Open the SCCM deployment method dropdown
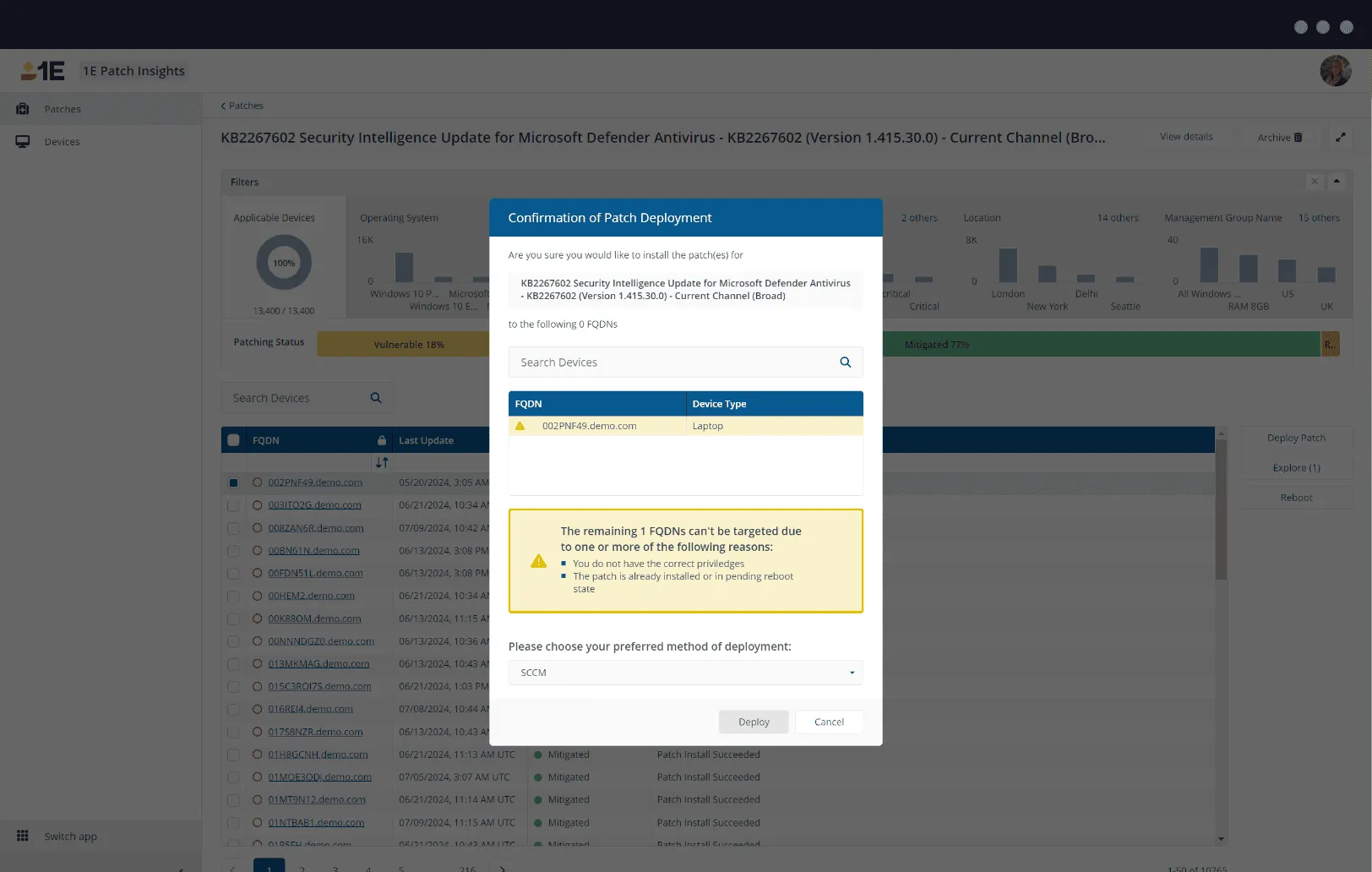 pos(851,673)
